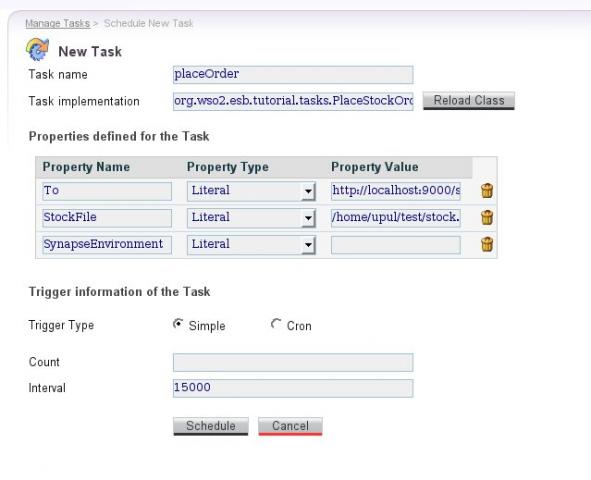Click the New Task heading

90,52
